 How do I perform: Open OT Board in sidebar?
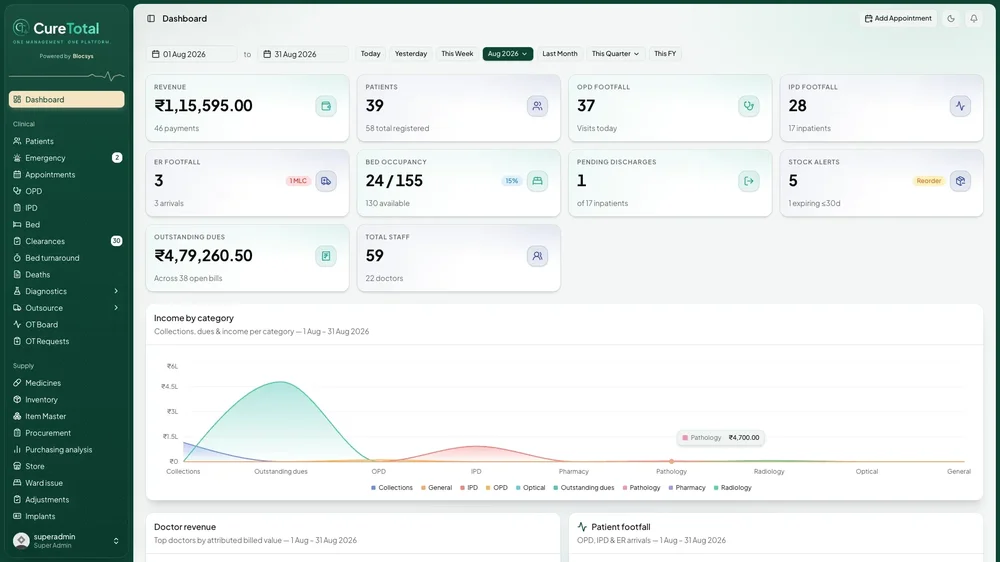coord(66,324)
